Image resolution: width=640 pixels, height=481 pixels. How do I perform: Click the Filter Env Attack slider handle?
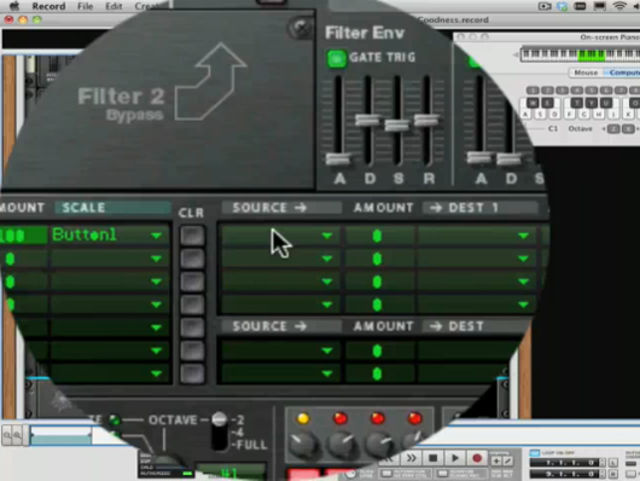[x=338, y=158]
